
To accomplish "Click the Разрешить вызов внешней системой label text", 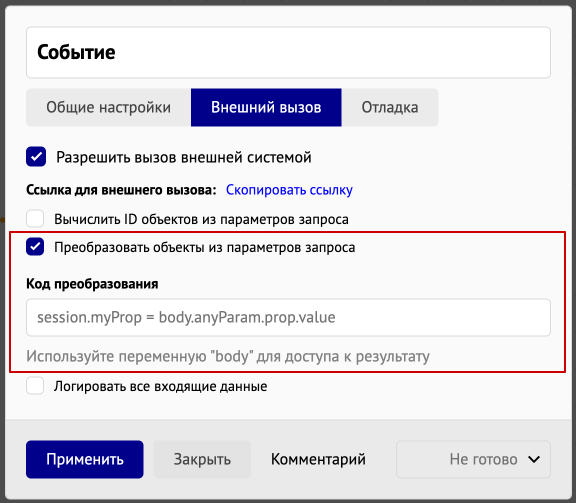I will point(184,157).
